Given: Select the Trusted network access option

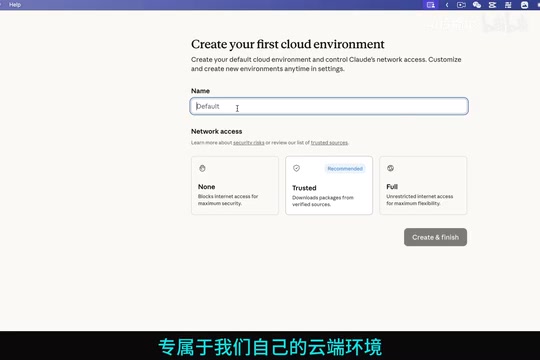Looking at the screenshot, I should pos(329,186).
